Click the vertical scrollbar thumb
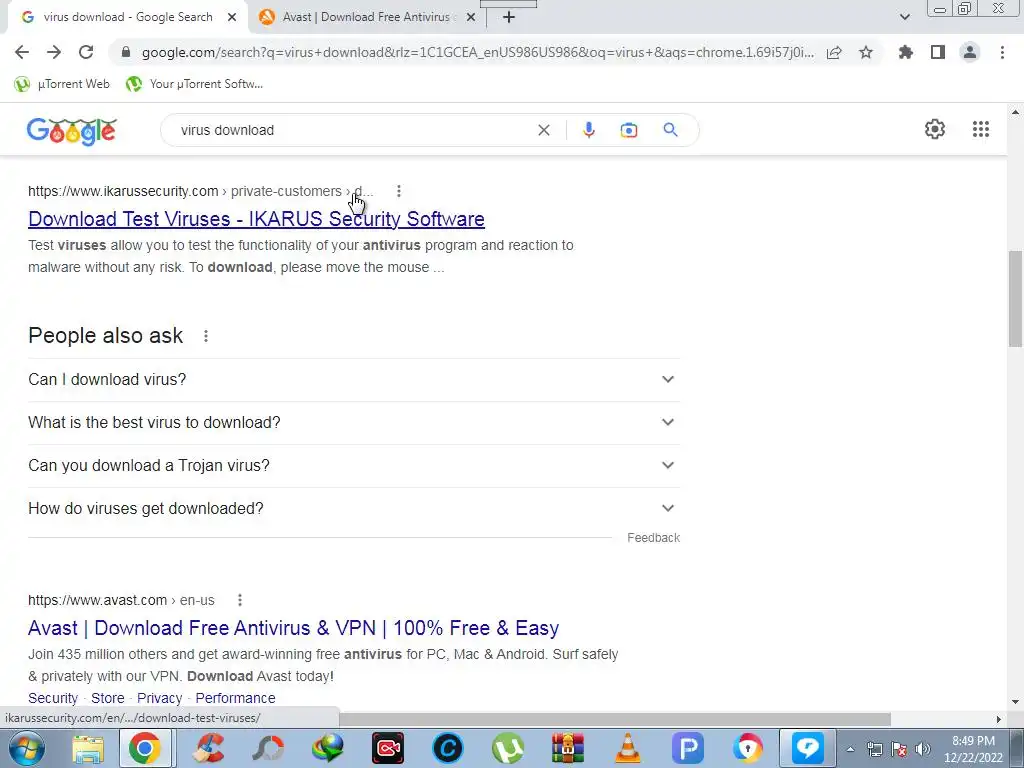The image size is (1024, 768). click(x=1016, y=298)
